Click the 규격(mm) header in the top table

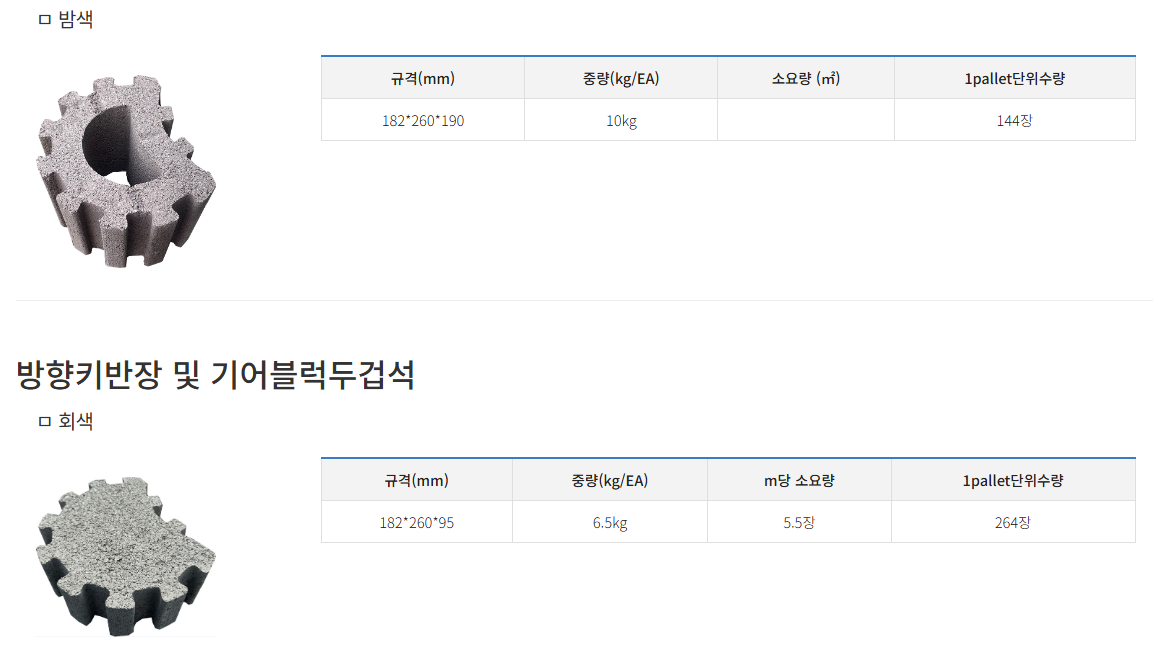pos(423,78)
